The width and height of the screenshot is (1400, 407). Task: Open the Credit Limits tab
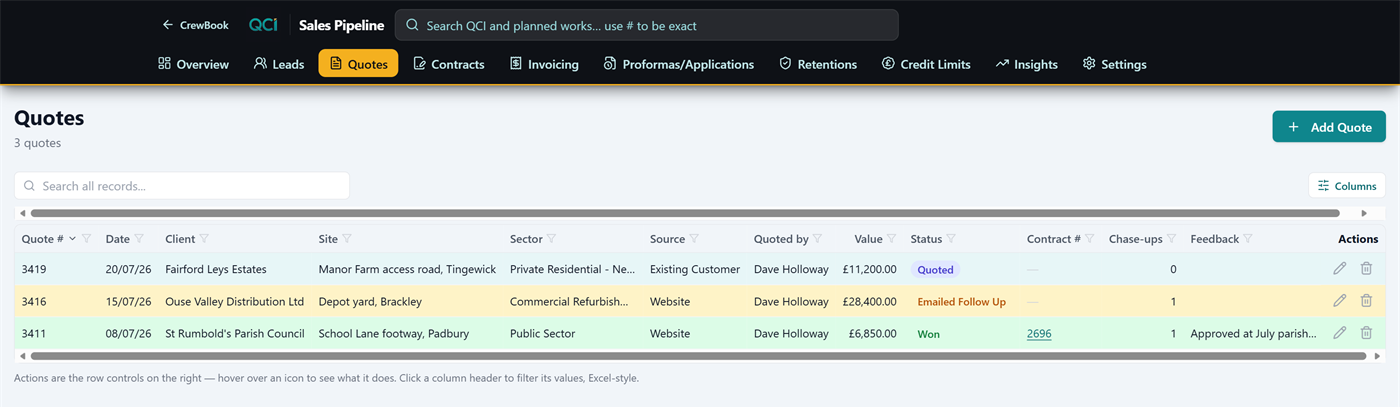[926, 64]
